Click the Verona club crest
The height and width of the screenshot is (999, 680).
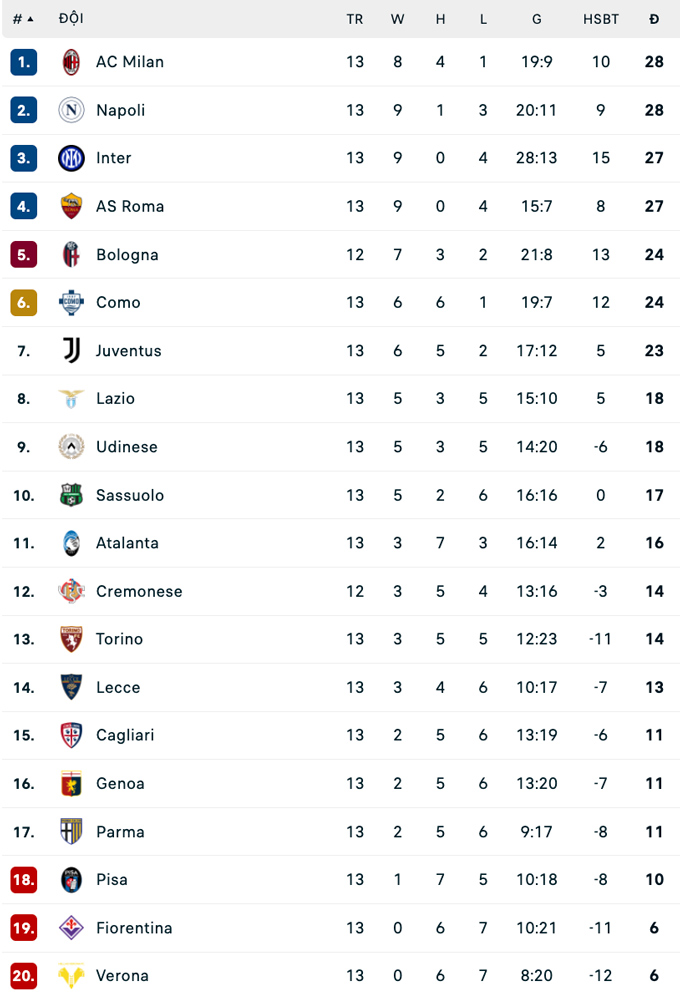pos(71,976)
